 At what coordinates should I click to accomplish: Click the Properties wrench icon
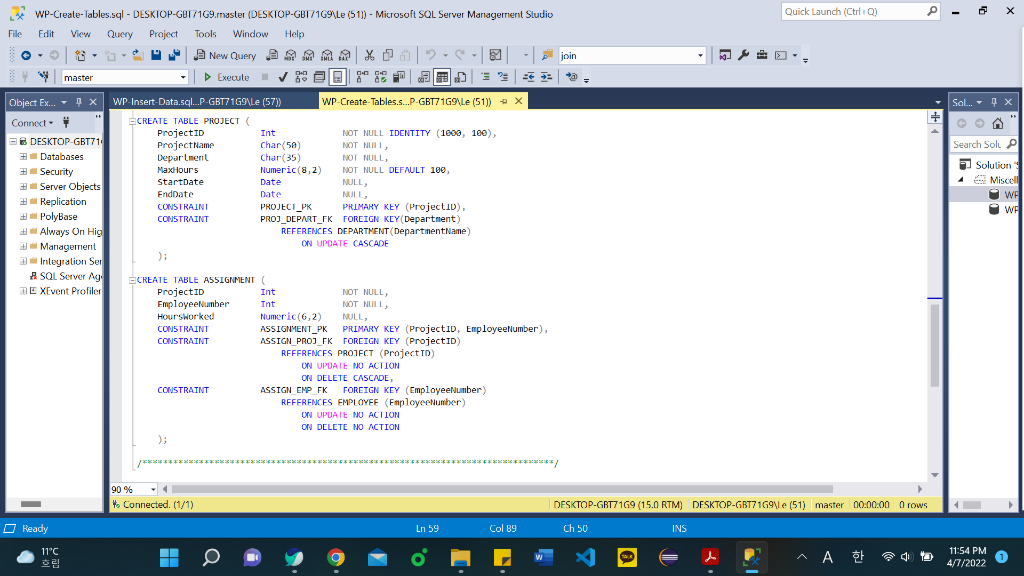coord(744,56)
